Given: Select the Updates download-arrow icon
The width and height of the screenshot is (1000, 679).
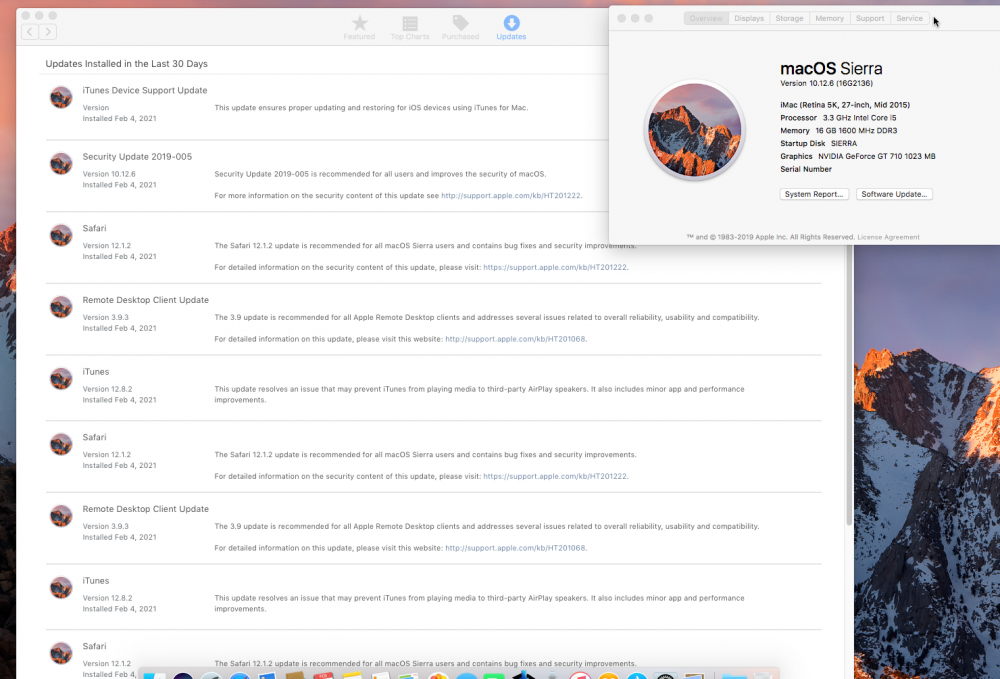Looking at the screenshot, I should point(511,23).
